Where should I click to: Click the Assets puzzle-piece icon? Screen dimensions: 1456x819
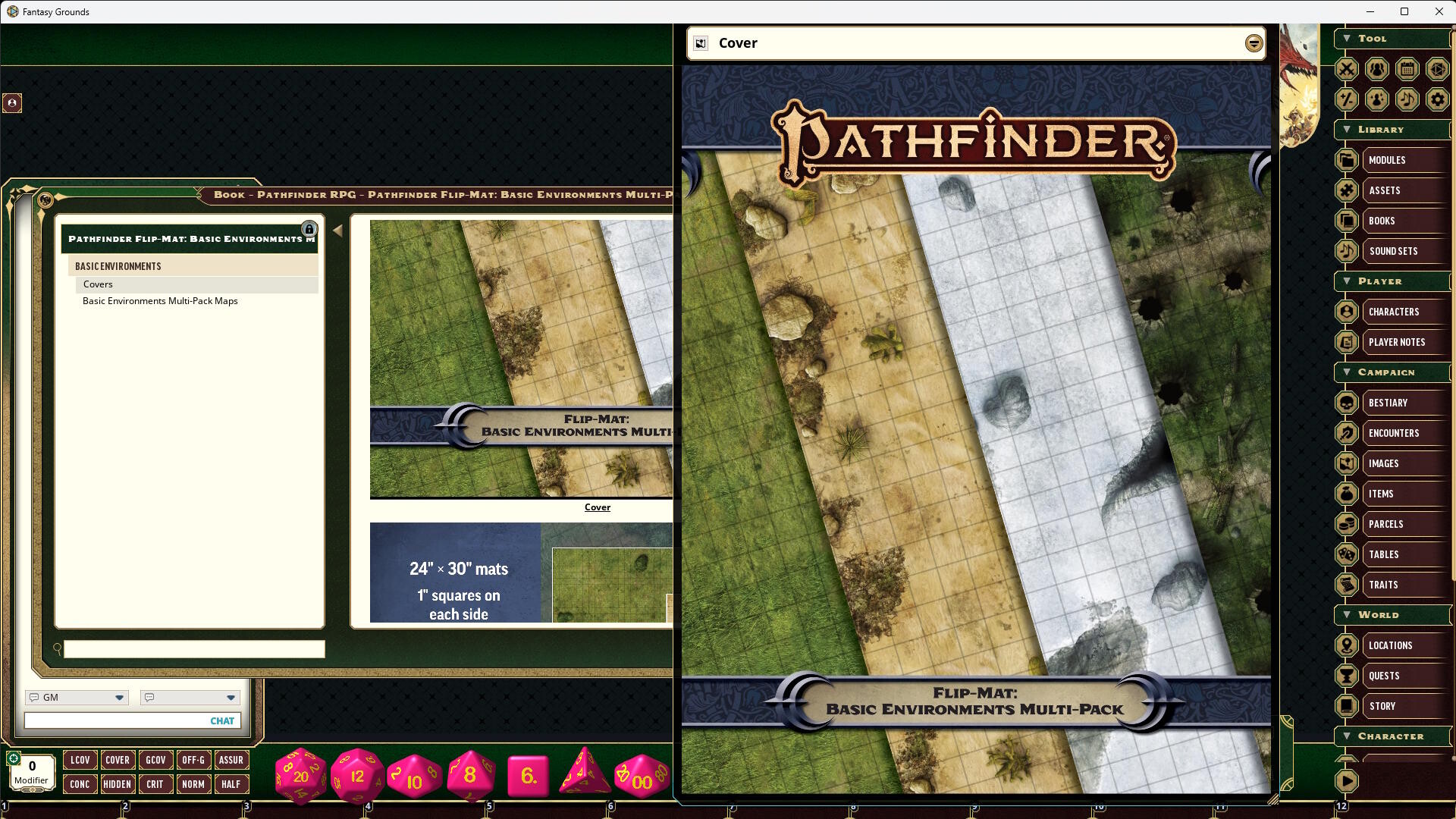[1347, 190]
